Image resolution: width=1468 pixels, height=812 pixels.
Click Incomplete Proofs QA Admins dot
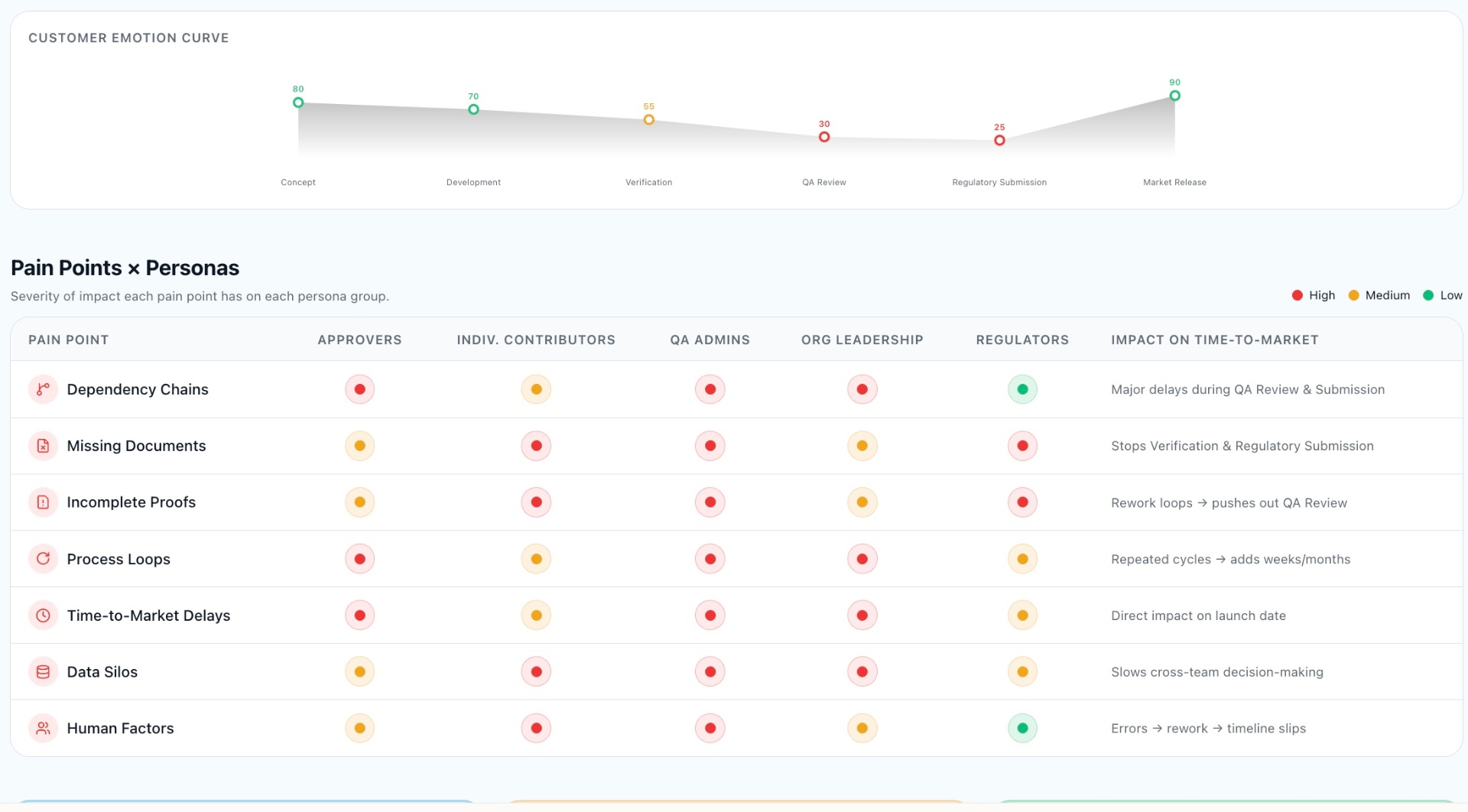[x=710, y=502]
